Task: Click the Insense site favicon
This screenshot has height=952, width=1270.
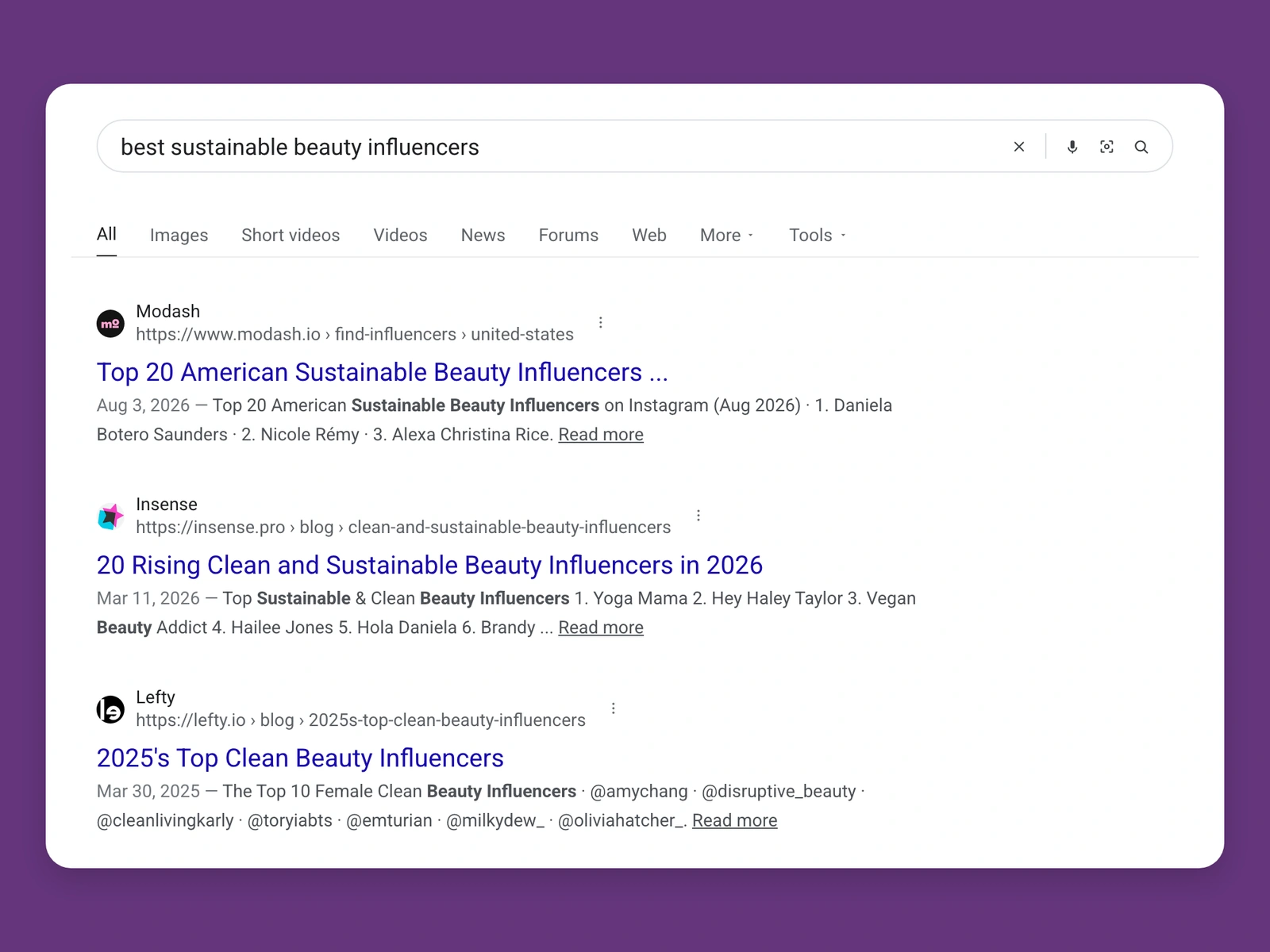Action: 110,516
